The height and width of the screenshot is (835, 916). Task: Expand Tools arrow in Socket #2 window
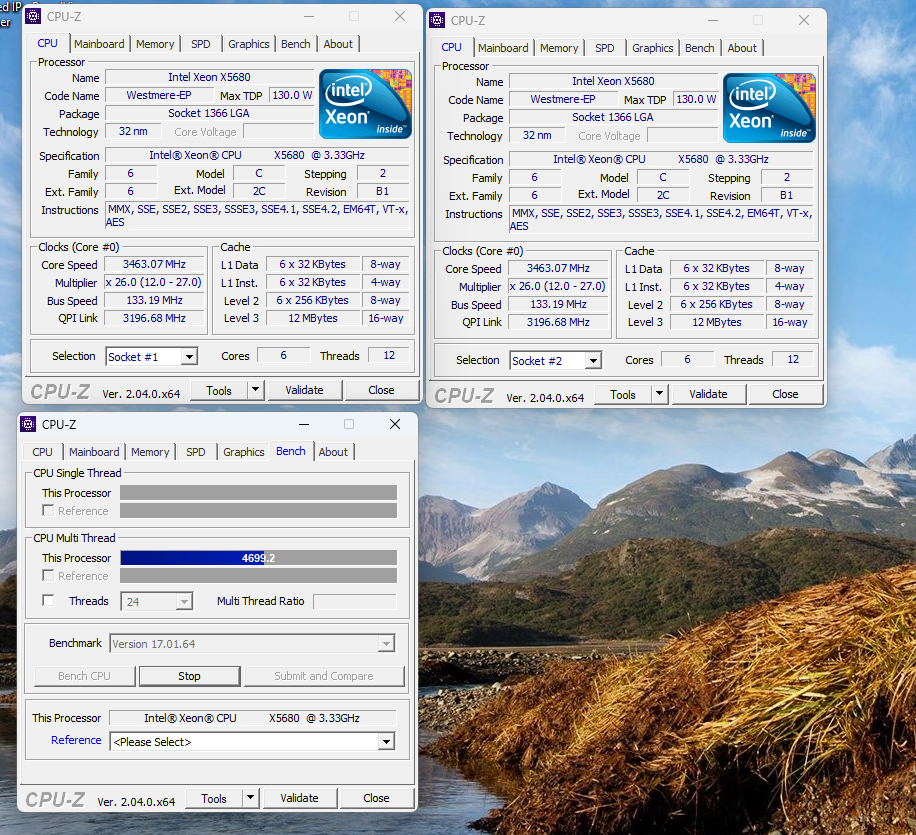coord(660,394)
